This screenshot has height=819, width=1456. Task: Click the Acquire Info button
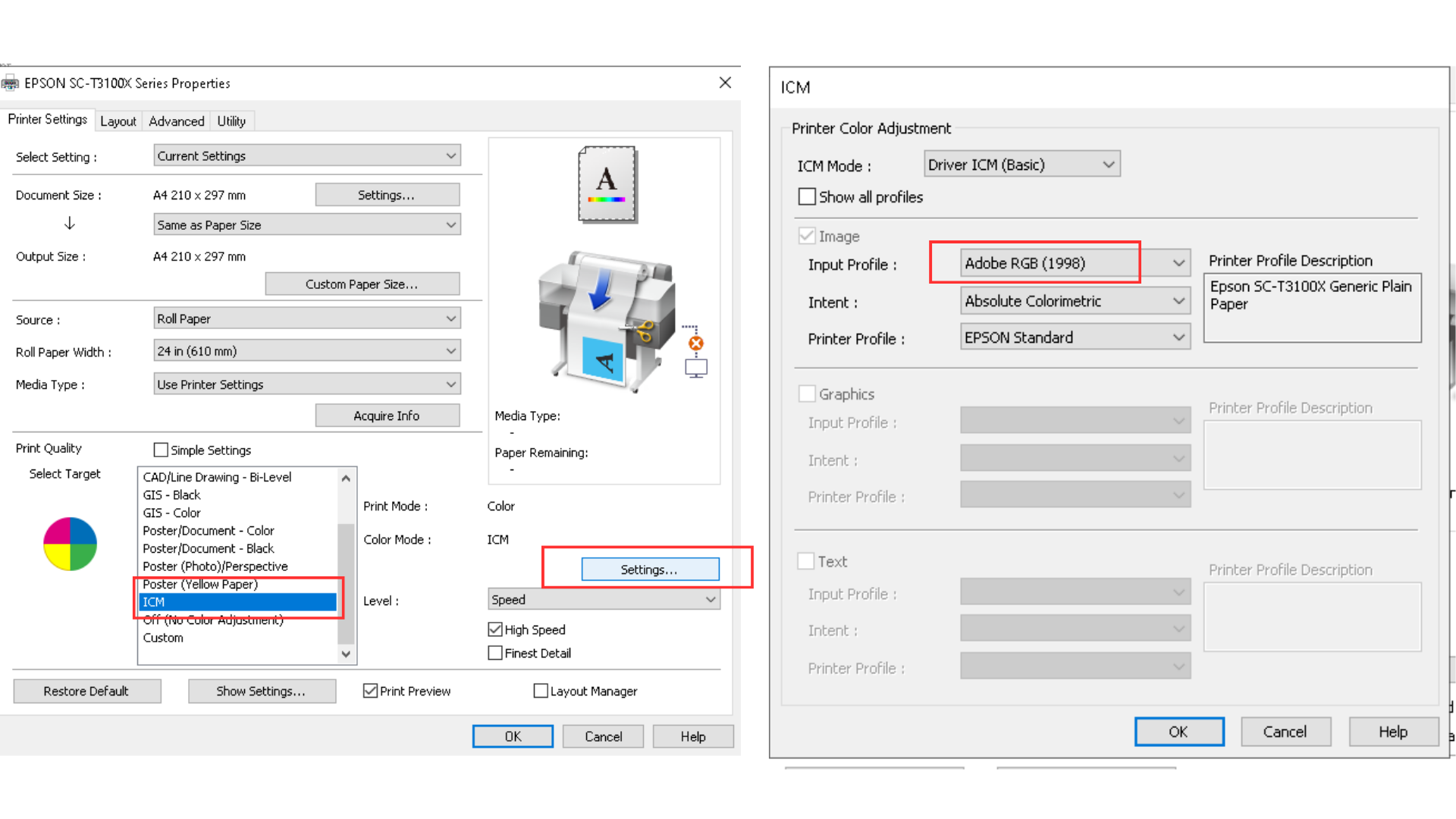387,416
